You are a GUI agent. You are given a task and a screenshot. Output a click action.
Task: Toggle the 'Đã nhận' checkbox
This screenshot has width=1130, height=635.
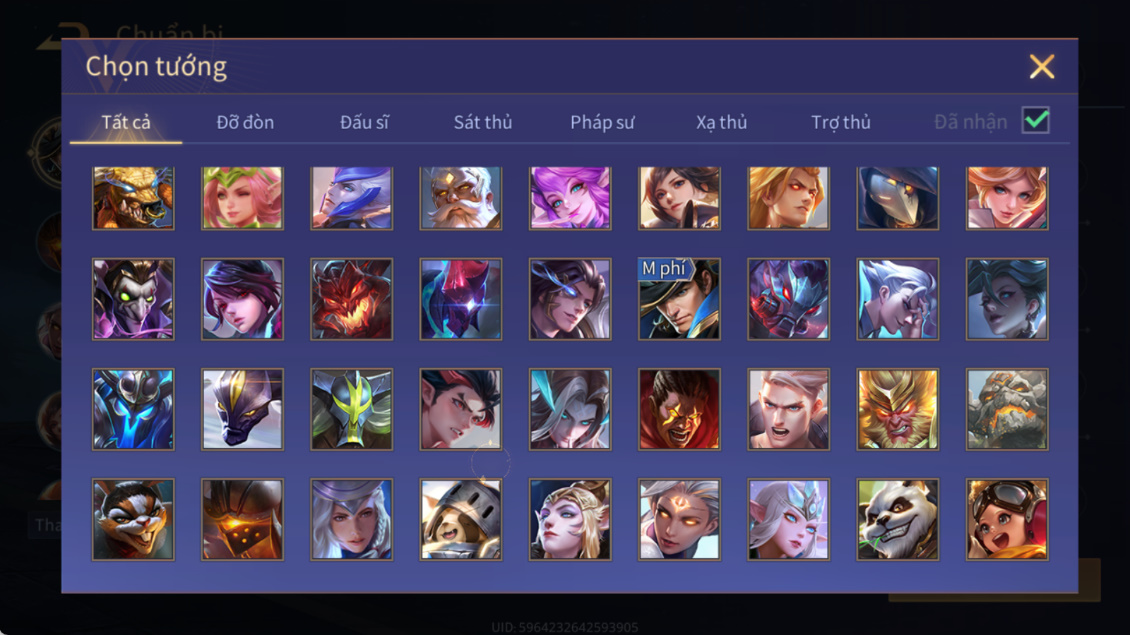pyautogui.click(x=1036, y=120)
